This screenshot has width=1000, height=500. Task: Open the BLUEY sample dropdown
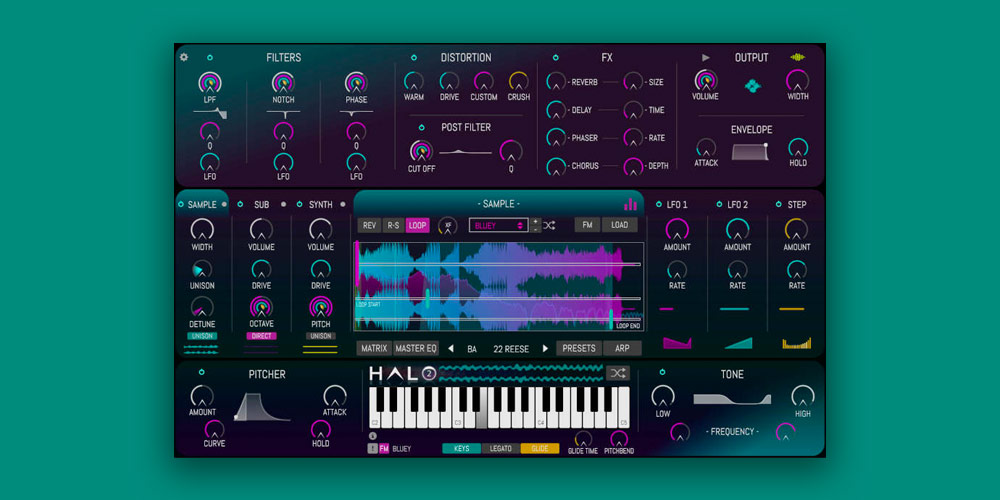point(497,226)
